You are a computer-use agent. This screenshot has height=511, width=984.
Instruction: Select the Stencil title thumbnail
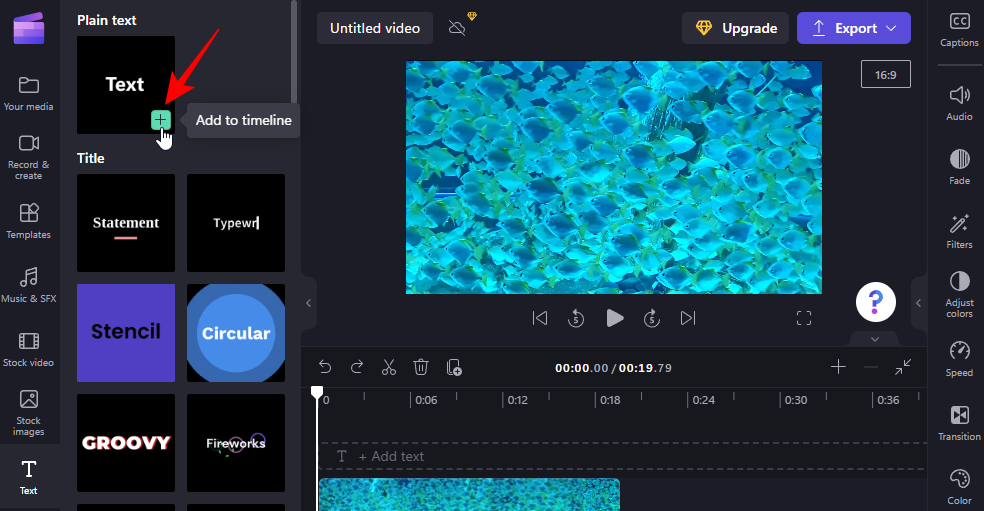(x=126, y=333)
